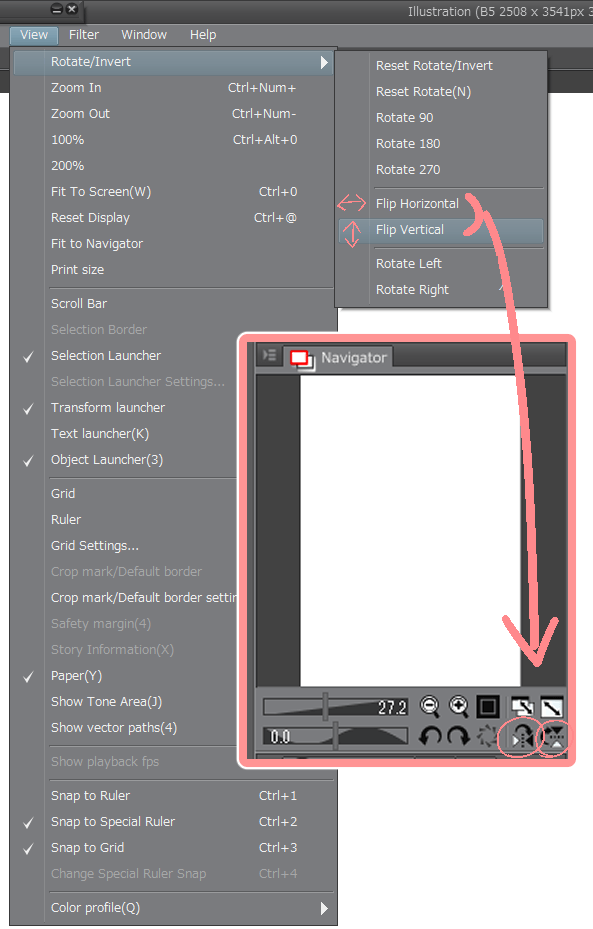
Task: Click the Navigator zoom out magnifier icon
Action: 429,706
